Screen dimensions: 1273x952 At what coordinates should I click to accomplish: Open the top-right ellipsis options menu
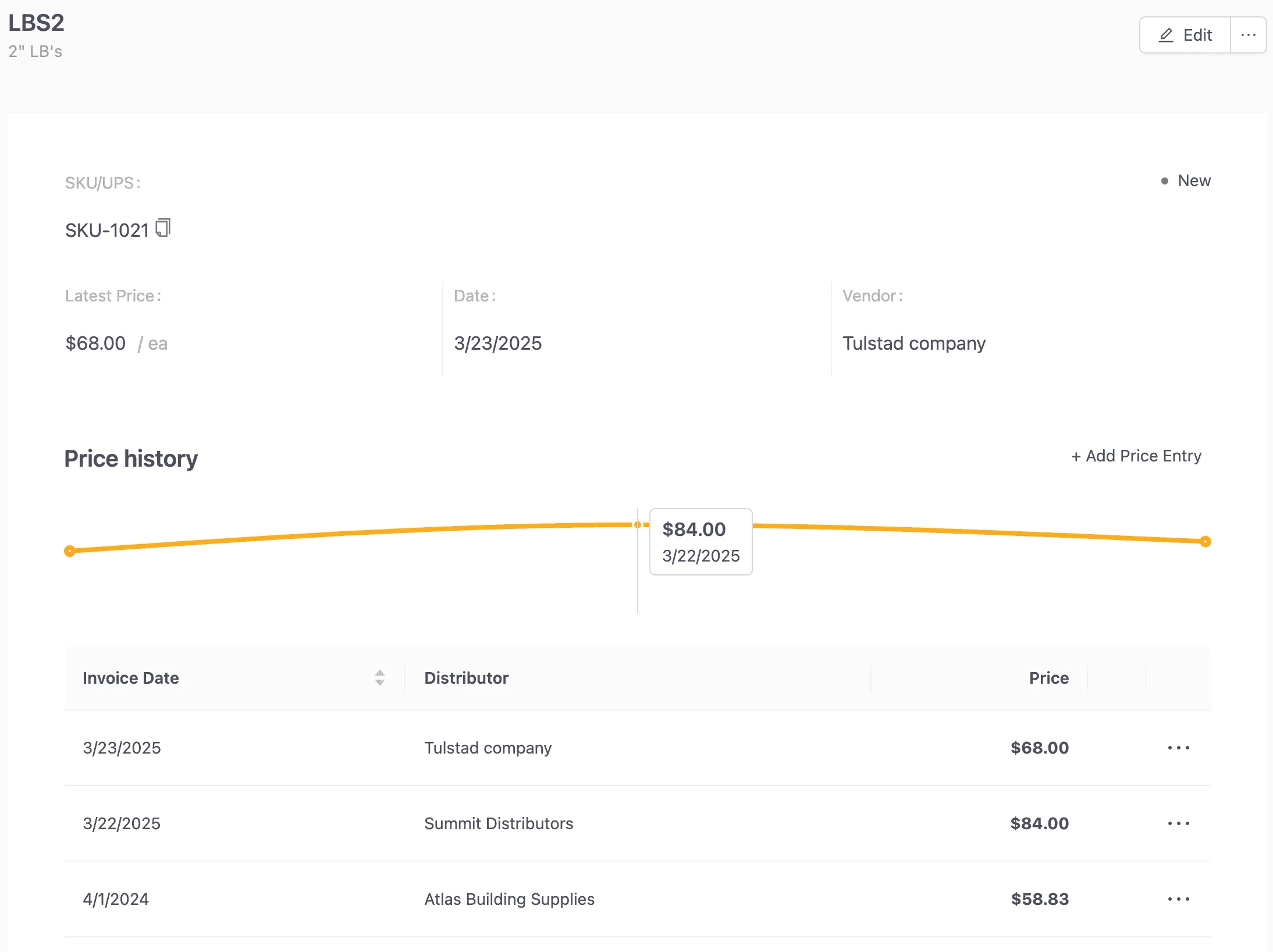(x=1249, y=35)
